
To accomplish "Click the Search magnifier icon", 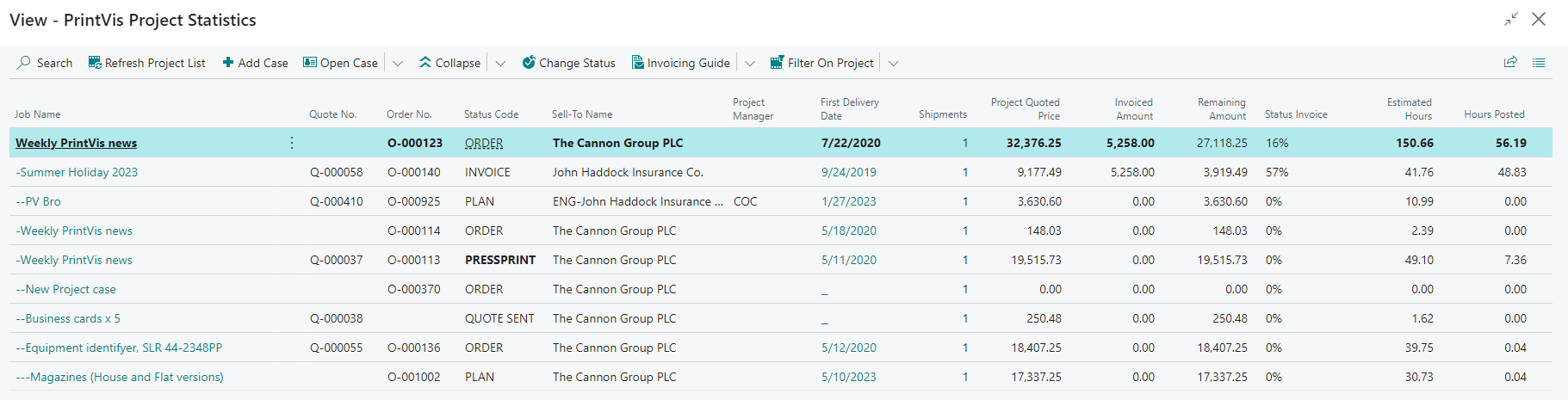I will pos(24,63).
